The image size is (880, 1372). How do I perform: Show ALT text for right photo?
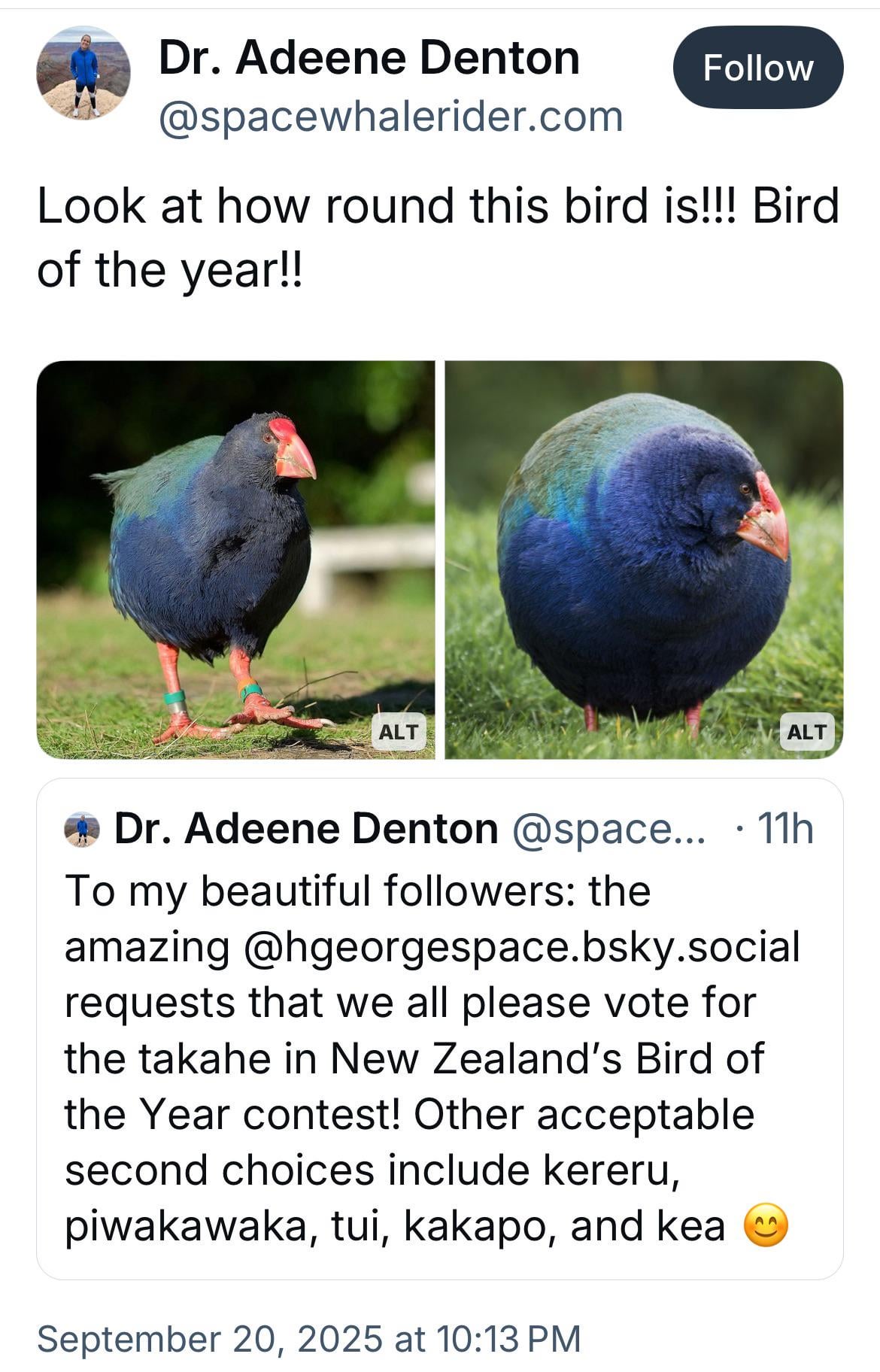(807, 732)
